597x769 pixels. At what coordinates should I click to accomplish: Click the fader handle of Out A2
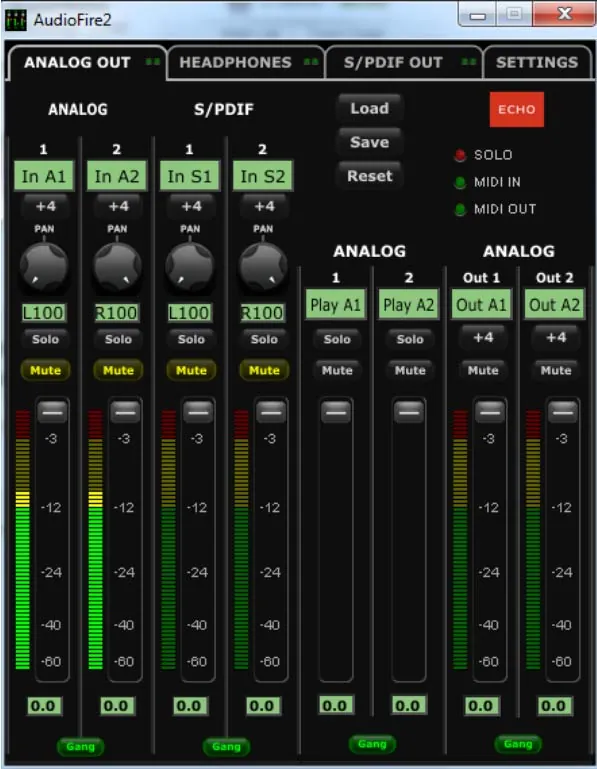[x=563, y=412]
